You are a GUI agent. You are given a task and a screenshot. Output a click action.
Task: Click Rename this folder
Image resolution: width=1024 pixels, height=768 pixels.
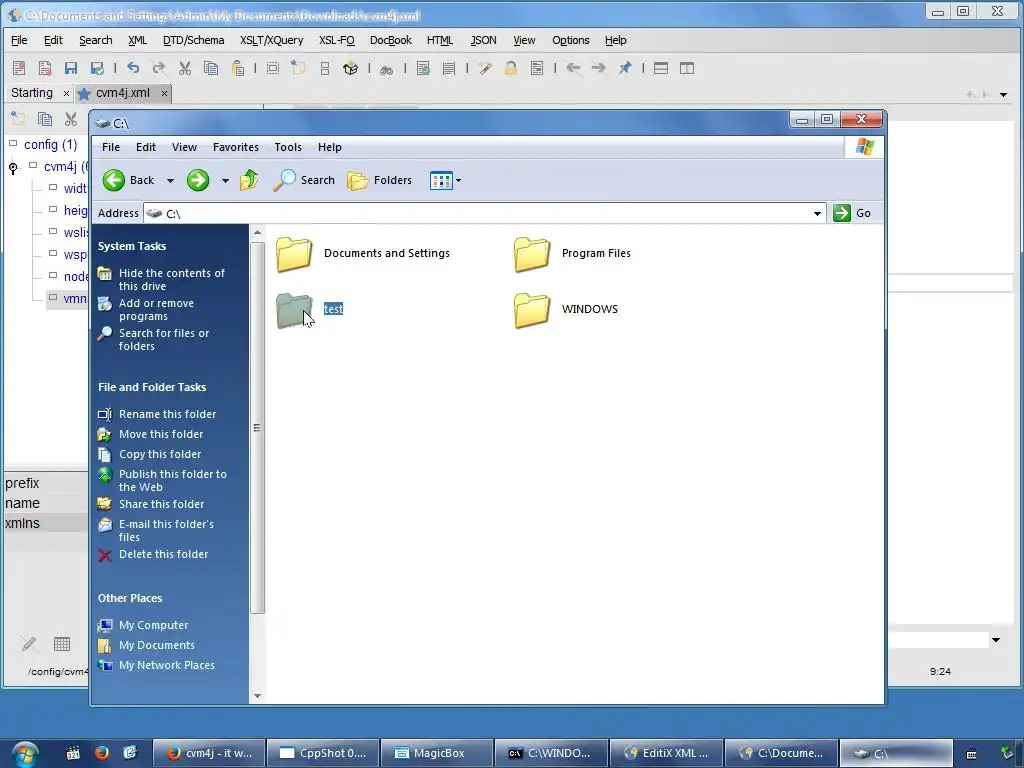[167, 414]
